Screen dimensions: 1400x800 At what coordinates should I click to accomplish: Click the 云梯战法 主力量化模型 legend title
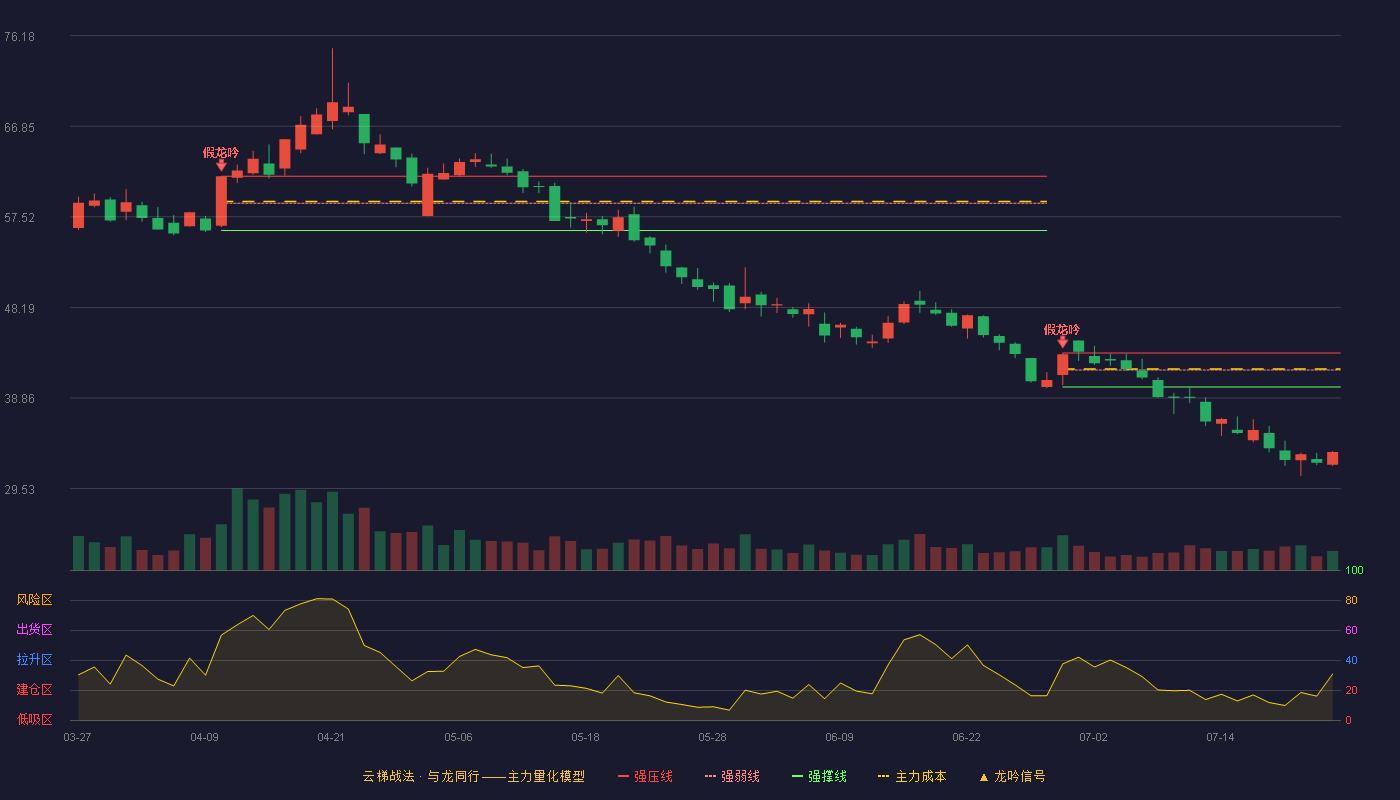point(473,776)
